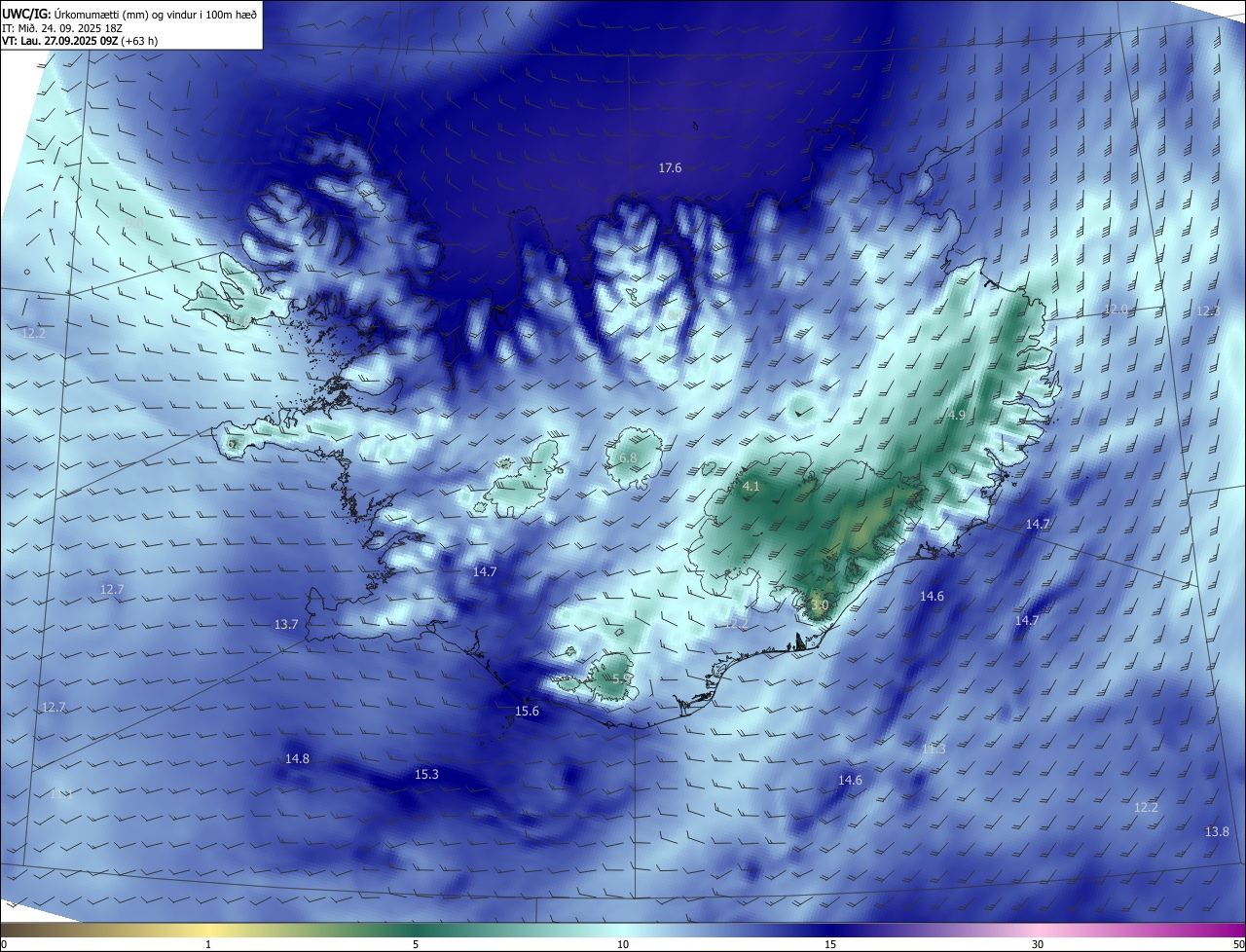The width and height of the screenshot is (1246, 952).
Task: Click the '10' tick on the color scale
Action: click(x=622, y=944)
